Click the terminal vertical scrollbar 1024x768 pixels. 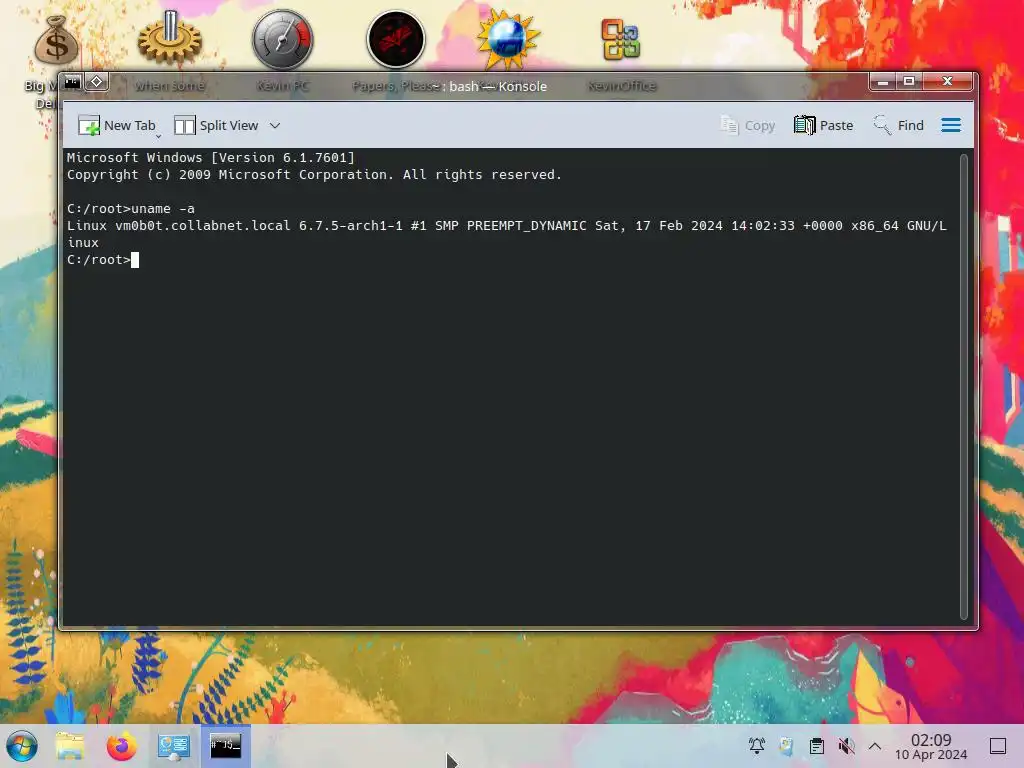pos(963,387)
